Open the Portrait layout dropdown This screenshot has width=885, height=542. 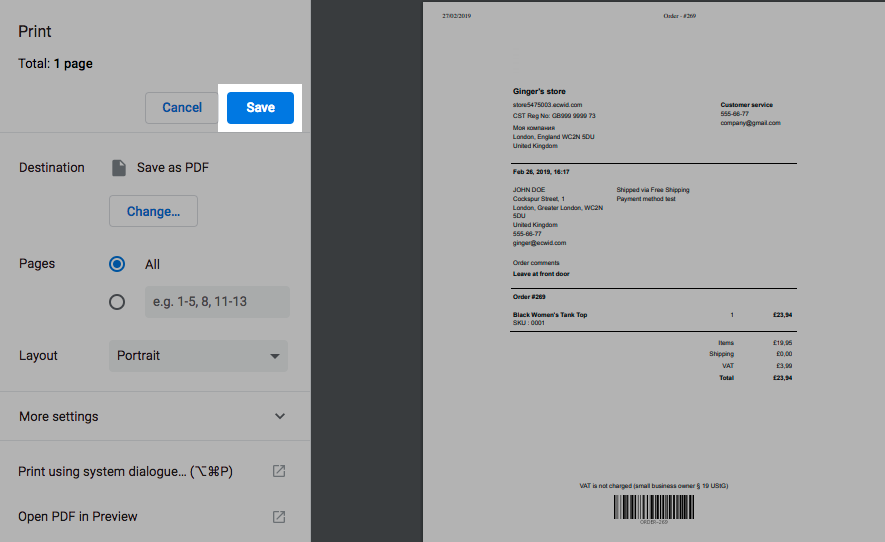click(x=198, y=356)
